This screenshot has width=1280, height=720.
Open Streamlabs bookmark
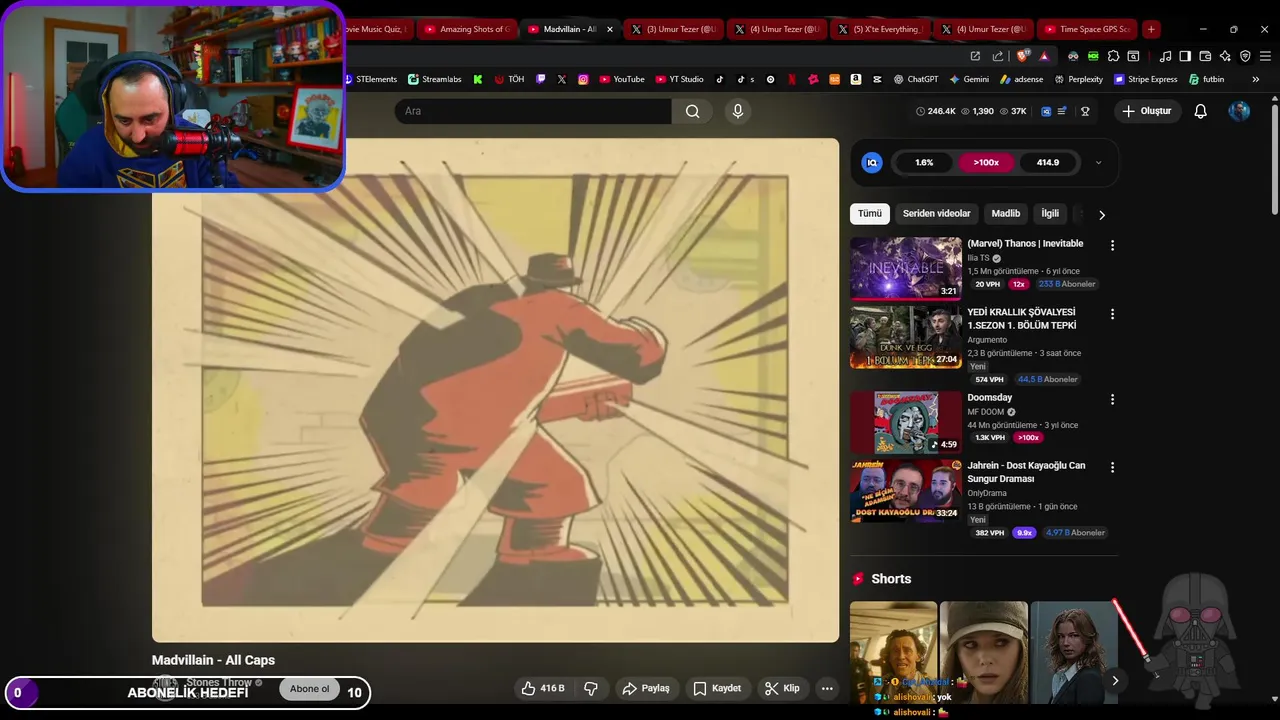[x=433, y=79]
